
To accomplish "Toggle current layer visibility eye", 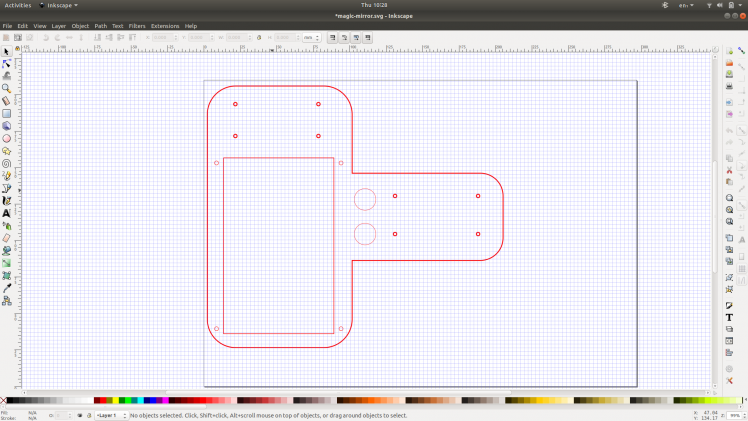I will (x=79, y=415).
